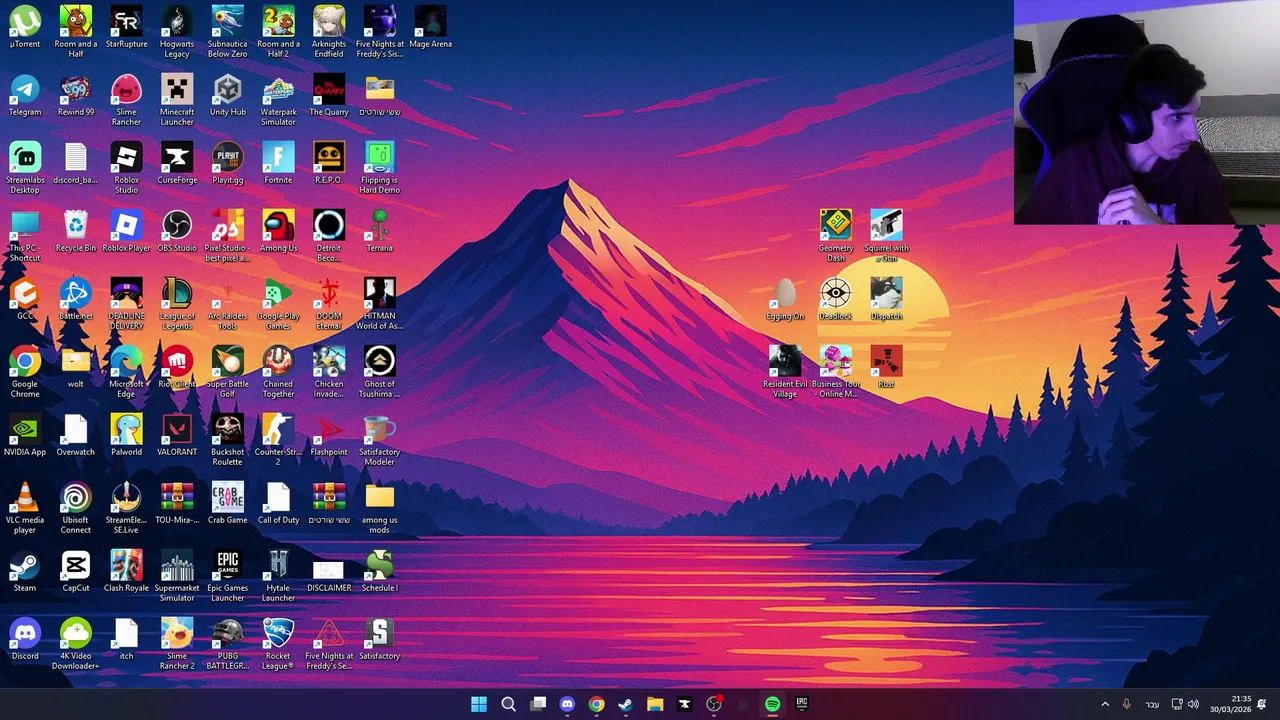Open the OBS Studio desktop icon

tap(177, 232)
